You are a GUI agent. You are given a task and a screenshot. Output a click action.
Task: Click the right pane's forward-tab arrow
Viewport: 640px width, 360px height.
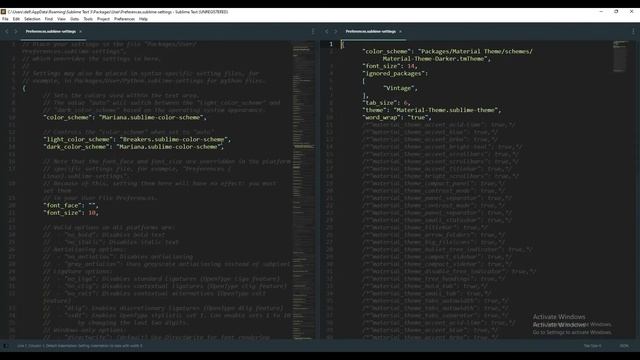(x=336, y=31)
